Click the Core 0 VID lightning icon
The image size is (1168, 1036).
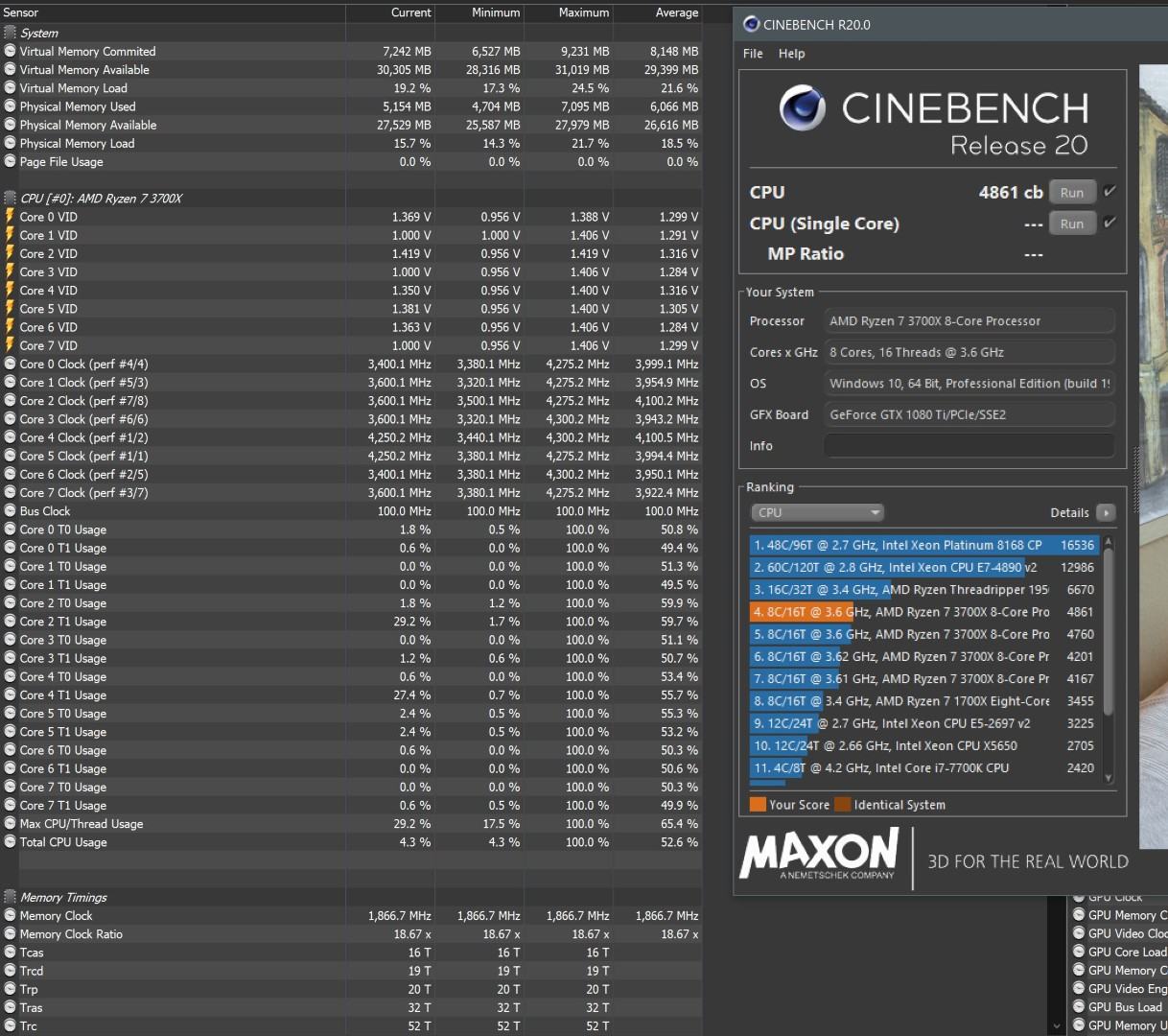coord(10,217)
